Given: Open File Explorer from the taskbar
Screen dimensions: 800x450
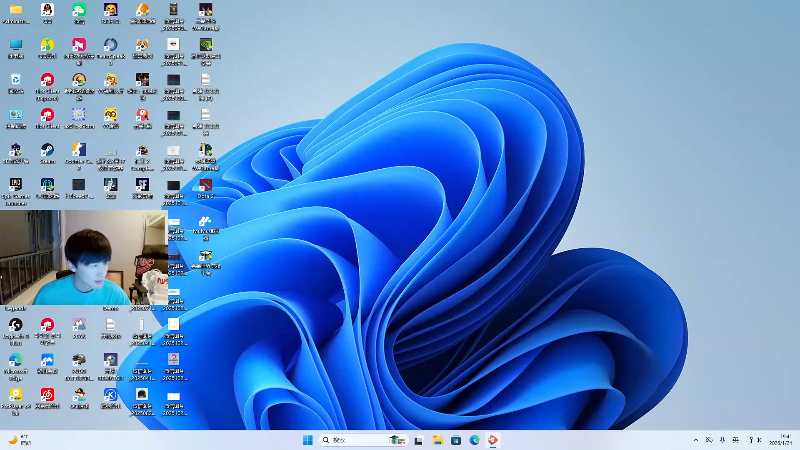Looking at the screenshot, I should (437, 440).
